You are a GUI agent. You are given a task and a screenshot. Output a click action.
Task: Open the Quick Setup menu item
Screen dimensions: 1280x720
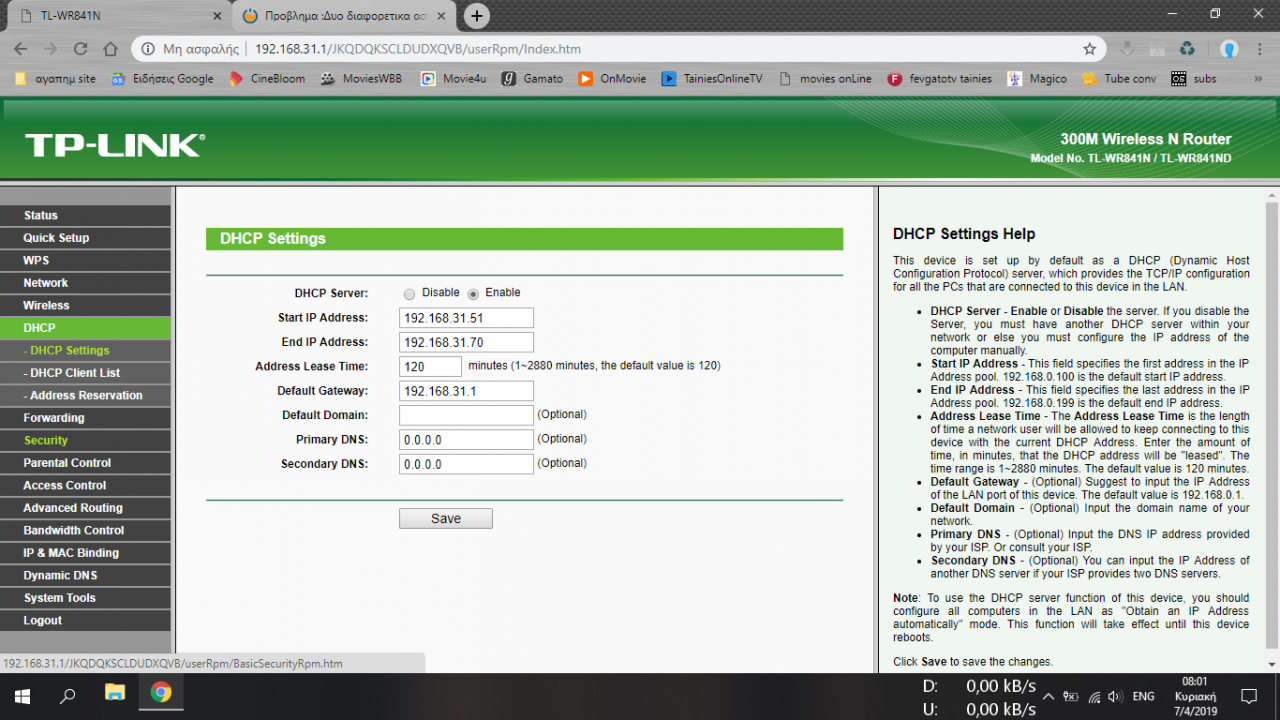point(85,238)
